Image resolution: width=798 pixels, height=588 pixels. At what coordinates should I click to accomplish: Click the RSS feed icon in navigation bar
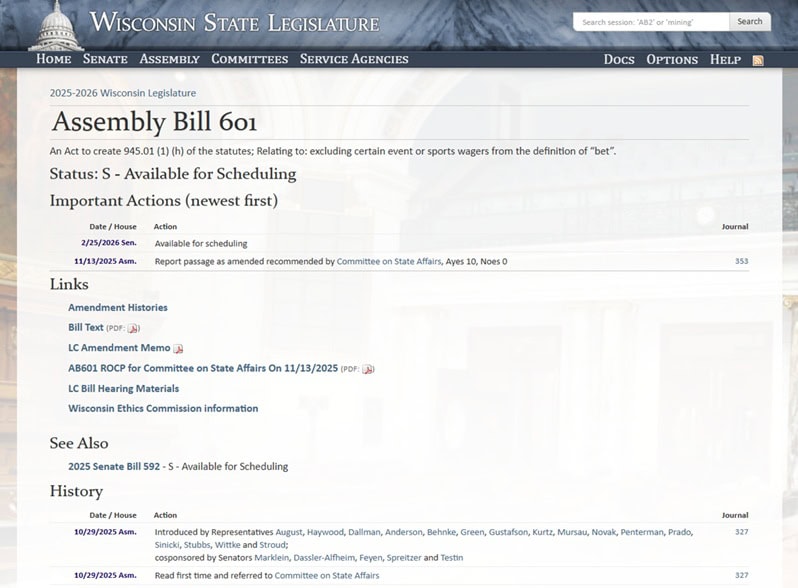pyautogui.click(x=758, y=61)
